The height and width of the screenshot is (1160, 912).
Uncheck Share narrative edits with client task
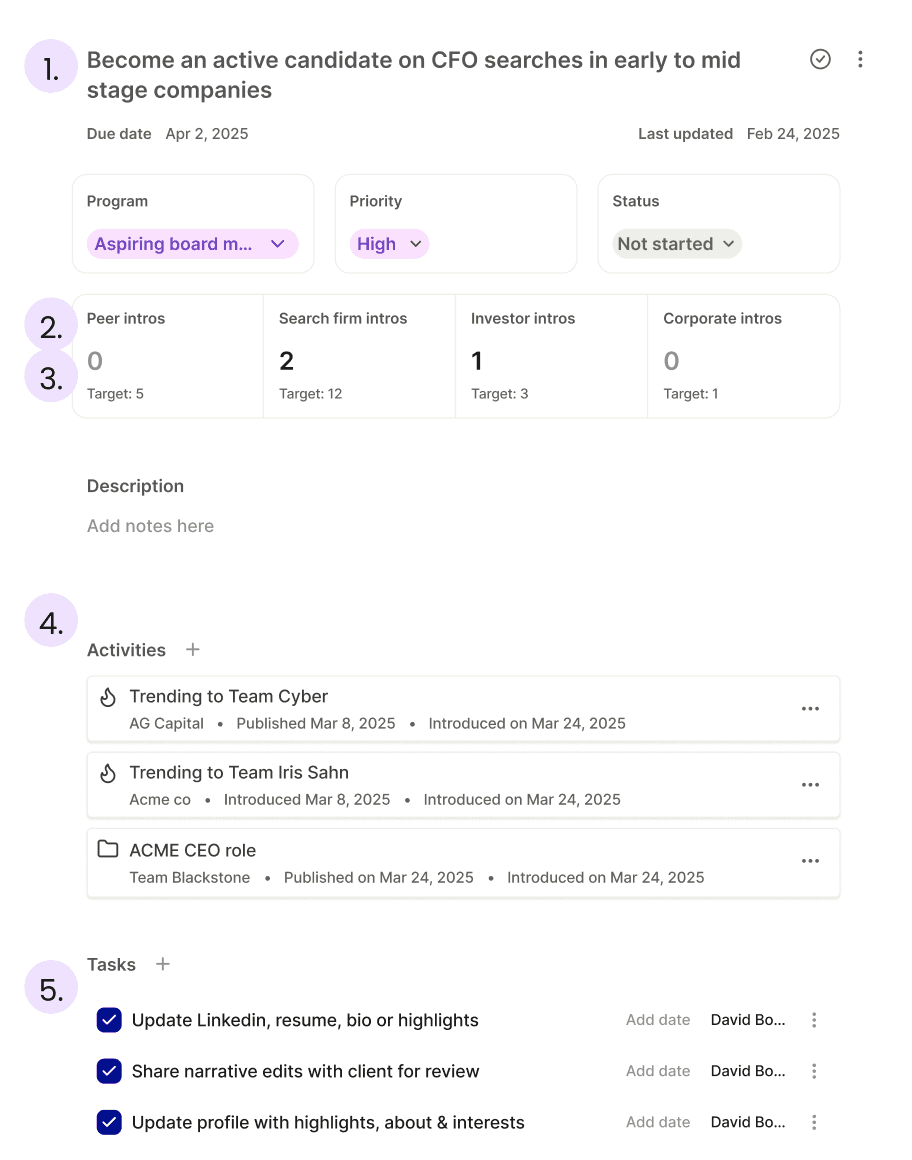point(109,1071)
